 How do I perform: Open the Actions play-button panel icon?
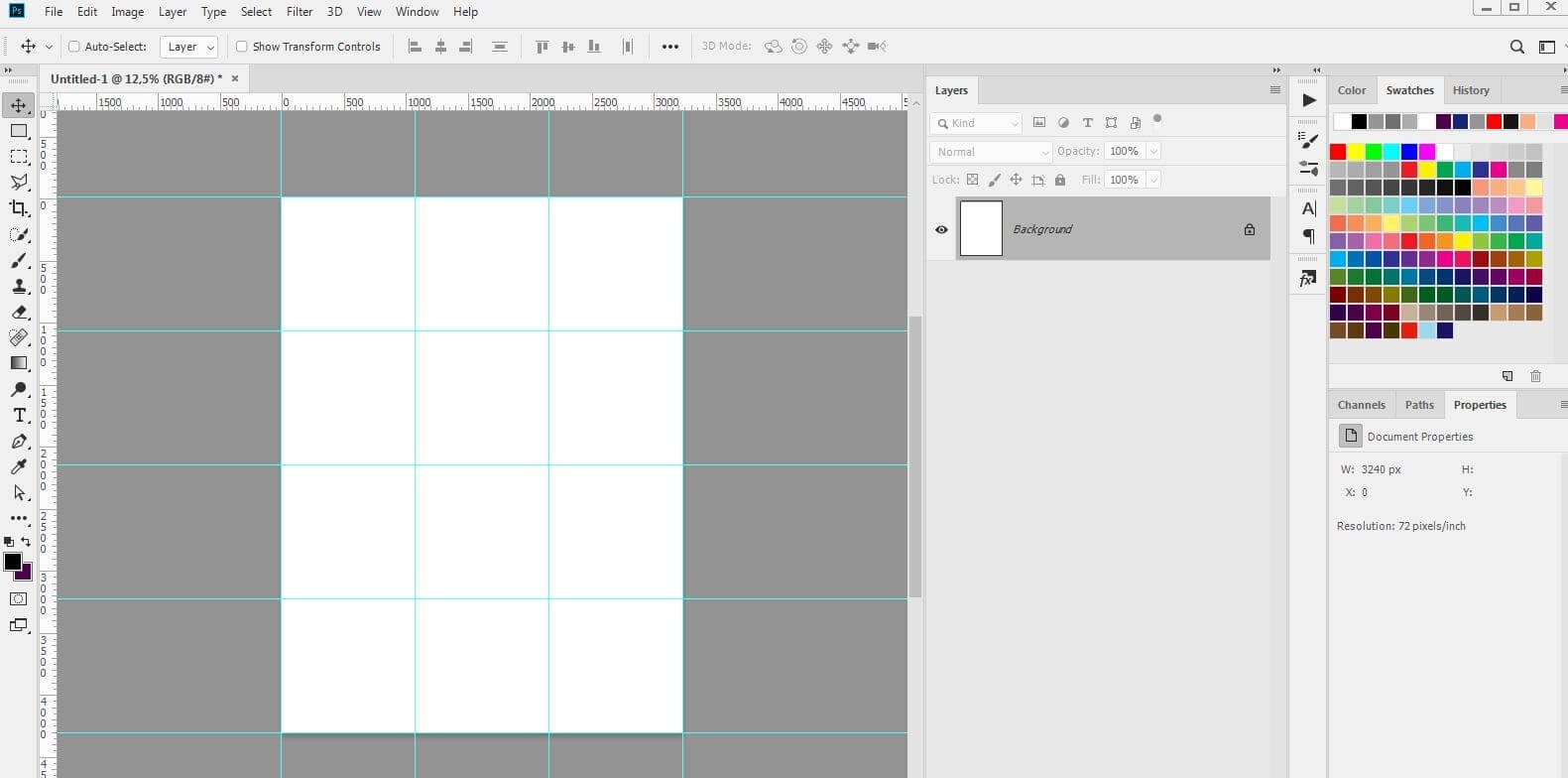tap(1308, 100)
